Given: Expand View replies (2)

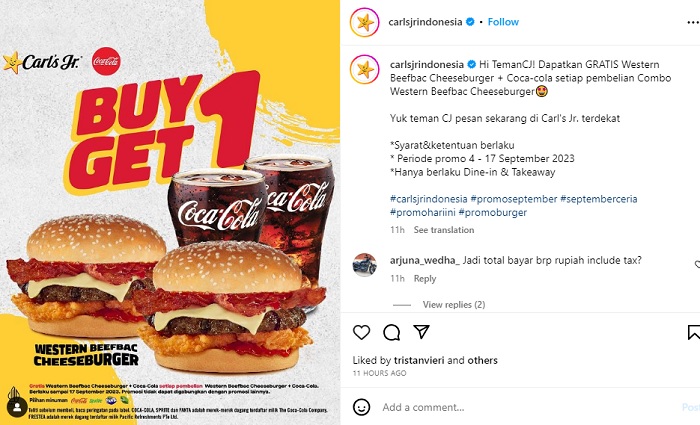Looking at the screenshot, I should coord(454,304).
